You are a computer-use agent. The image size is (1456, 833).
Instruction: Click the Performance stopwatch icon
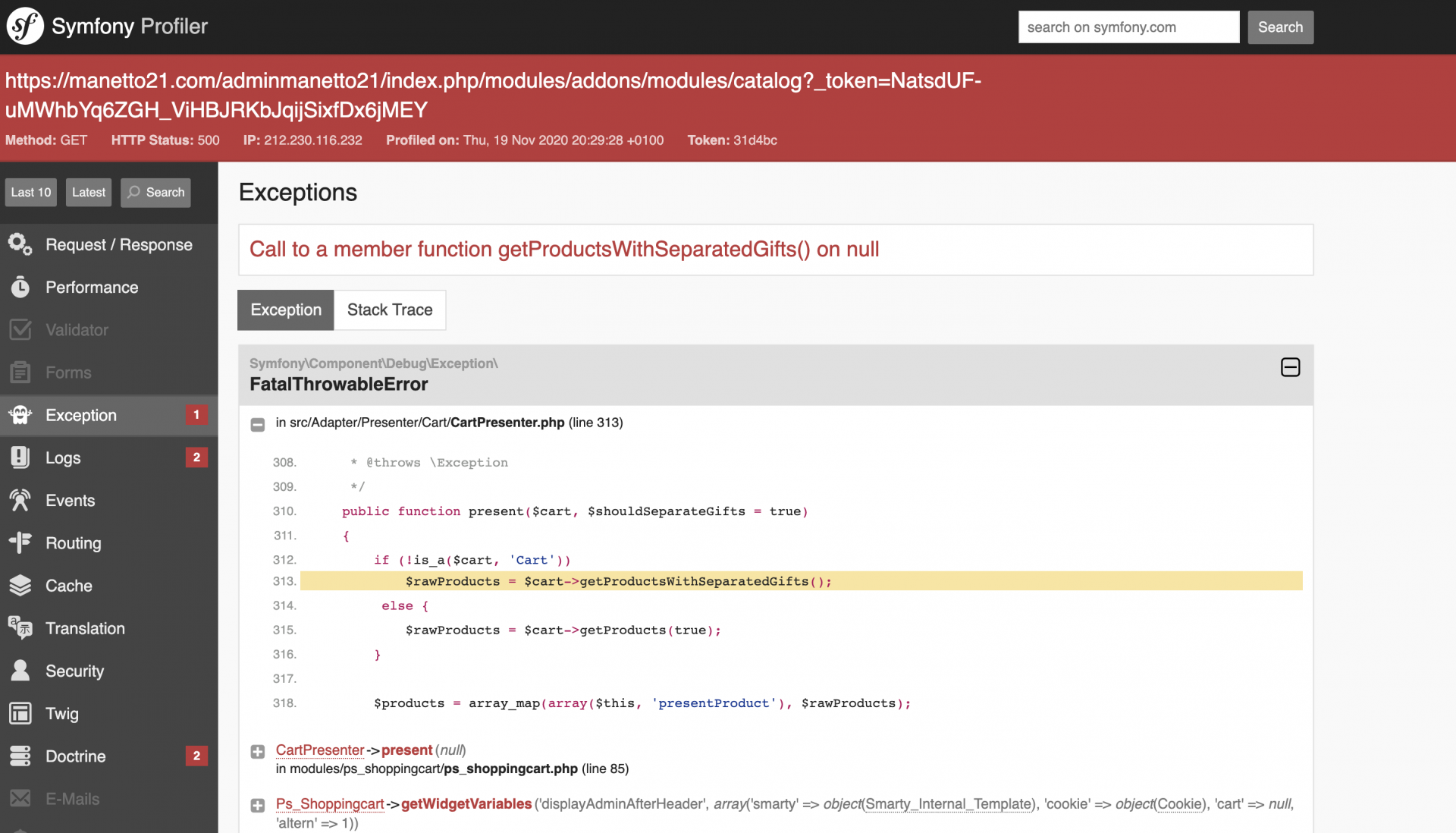(20, 287)
